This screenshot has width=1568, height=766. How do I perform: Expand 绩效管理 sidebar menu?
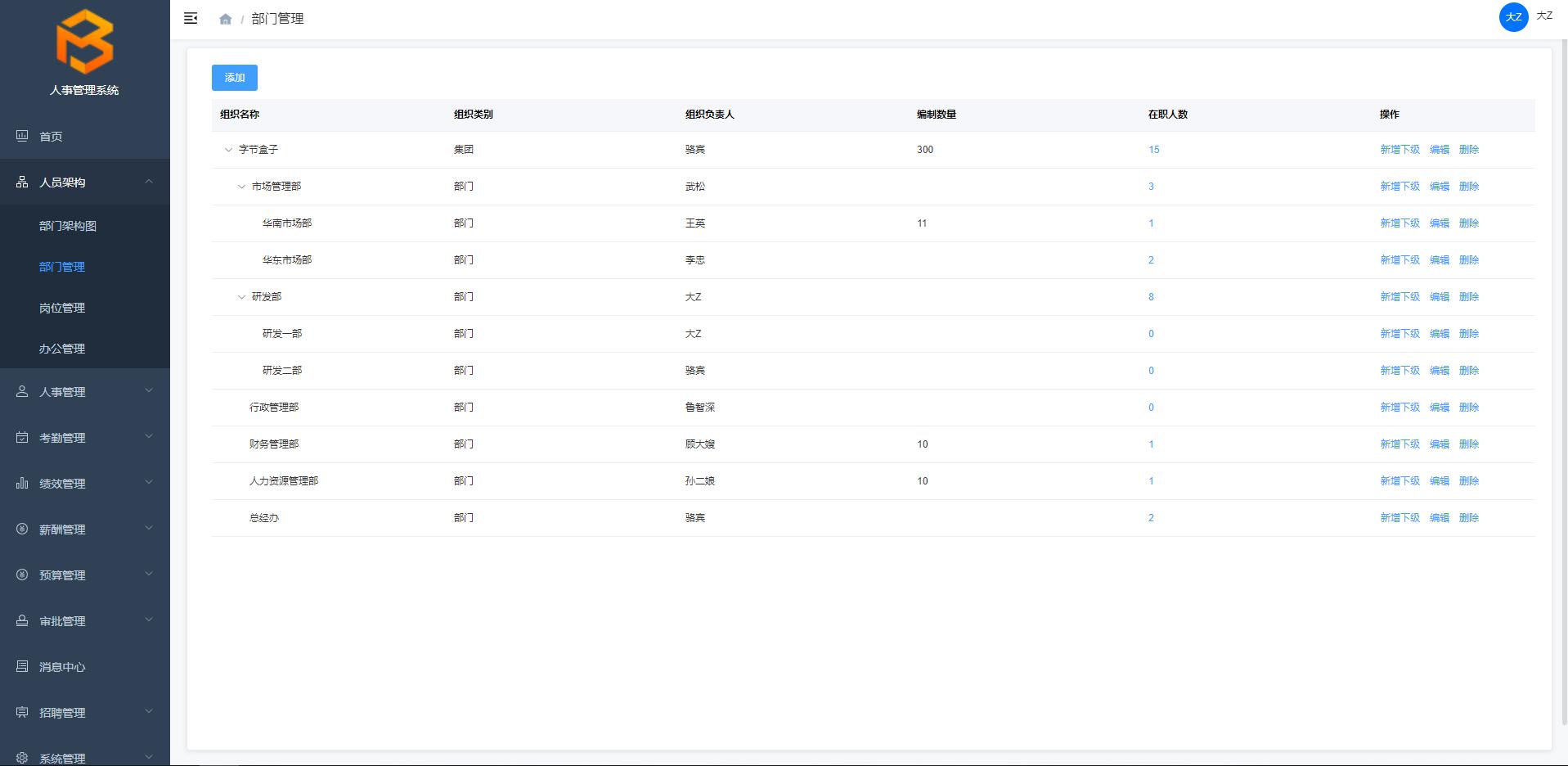click(62, 484)
